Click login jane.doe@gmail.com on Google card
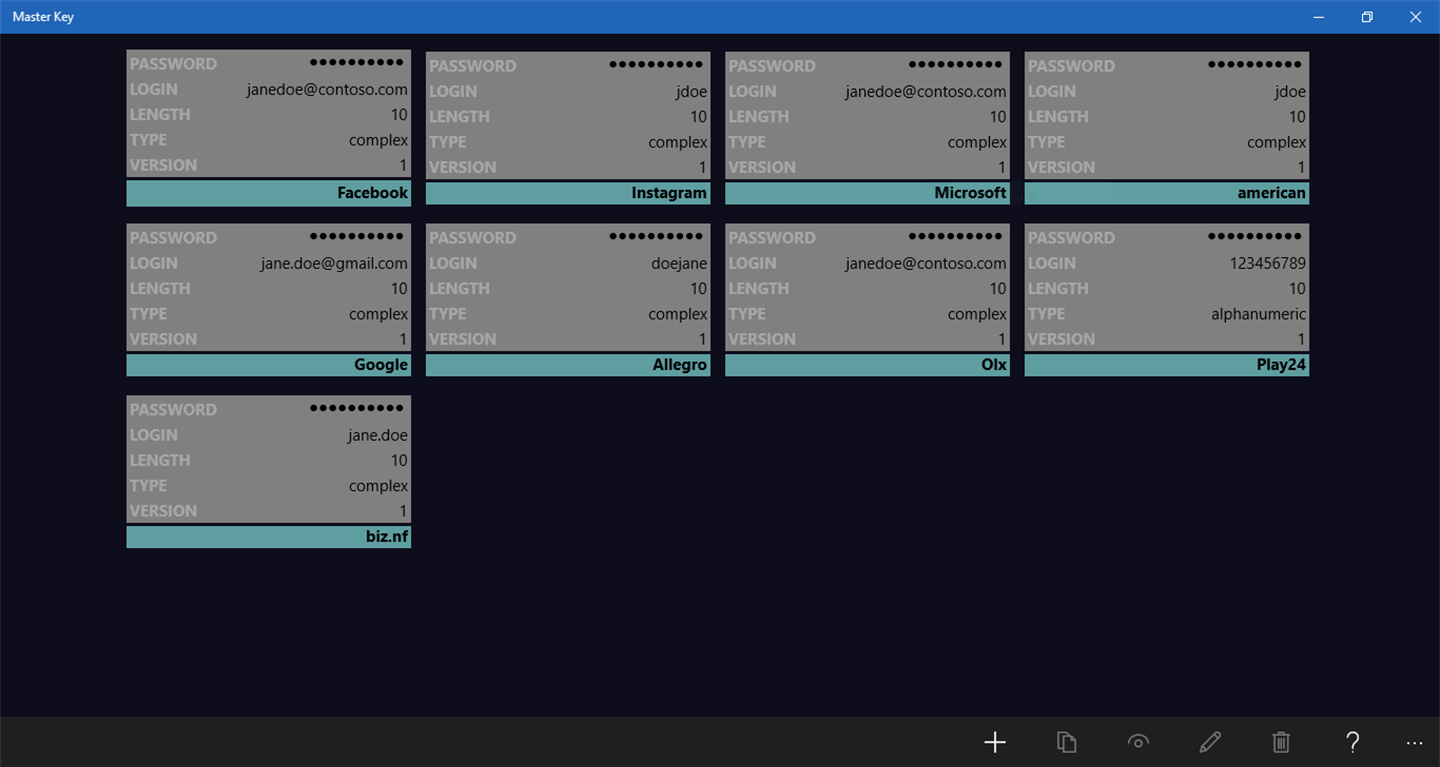Image resolution: width=1440 pixels, height=767 pixels. 334,263
